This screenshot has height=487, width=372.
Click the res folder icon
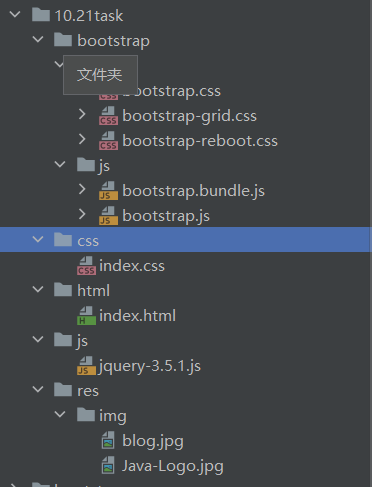pyautogui.click(x=63, y=390)
